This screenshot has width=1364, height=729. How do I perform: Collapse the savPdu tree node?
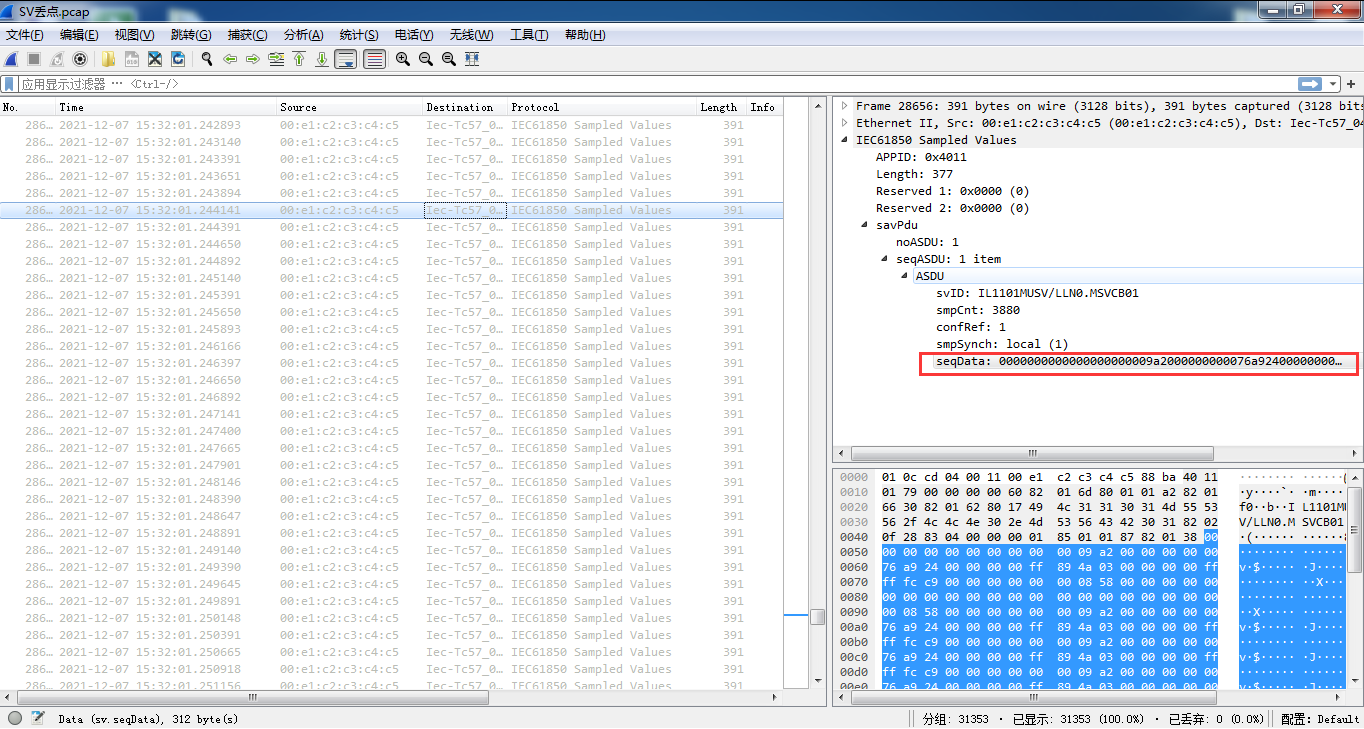[864, 224]
